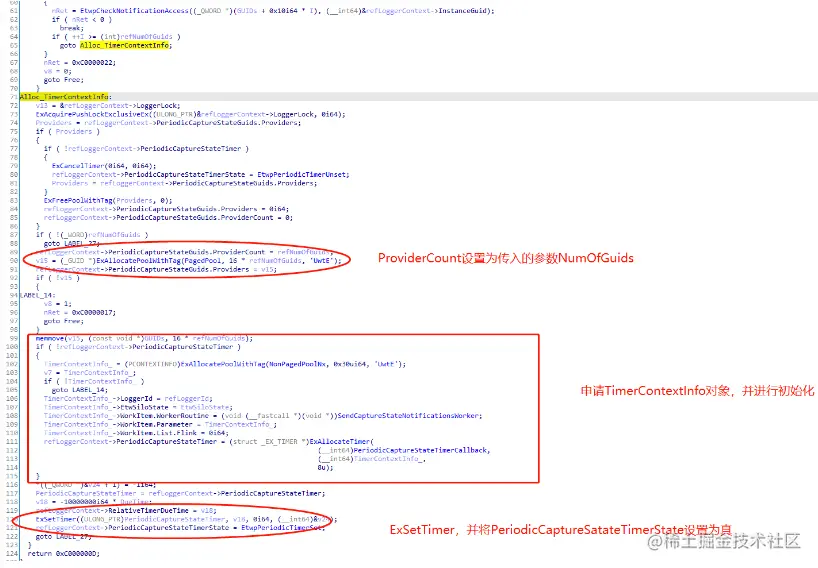
Task: Select the Alloc_TimerContextInfo: label on line 71
Action: (x=65, y=97)
